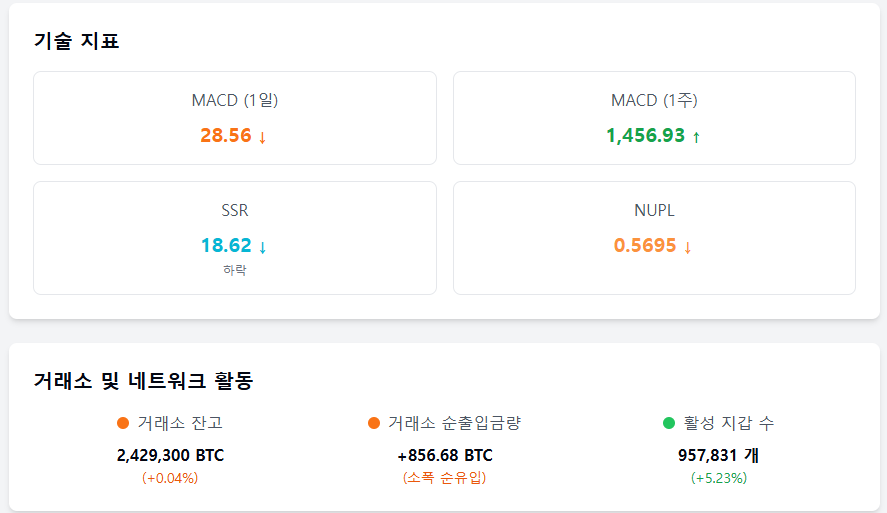Image resolution: width=887 pixels, height=513 pixels.
Task: Click the MACD (1일) down arrow icon
Action: pyautogui.click(x=262, y=137)
